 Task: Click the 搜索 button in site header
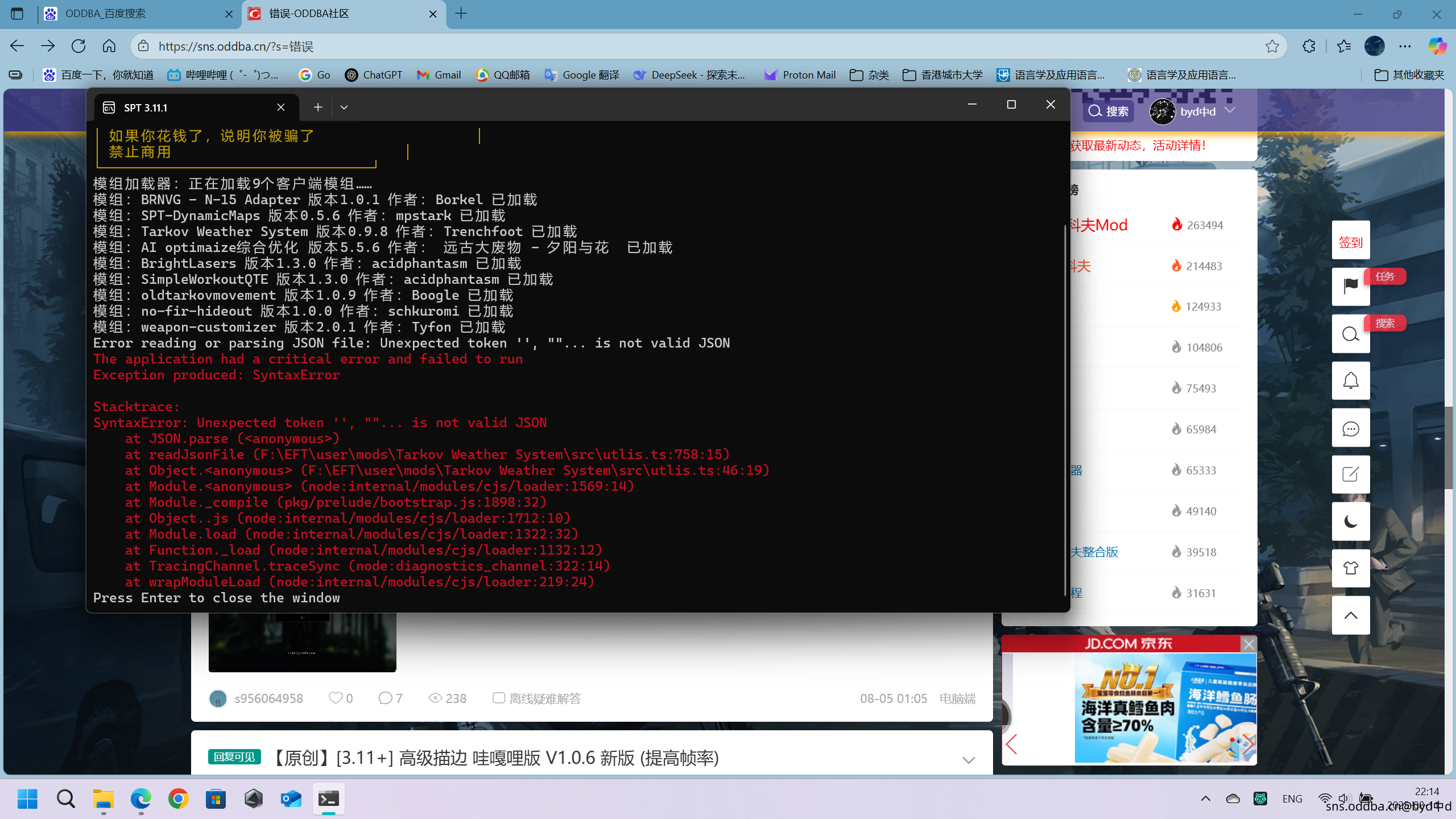click(x=1108, y=111)
